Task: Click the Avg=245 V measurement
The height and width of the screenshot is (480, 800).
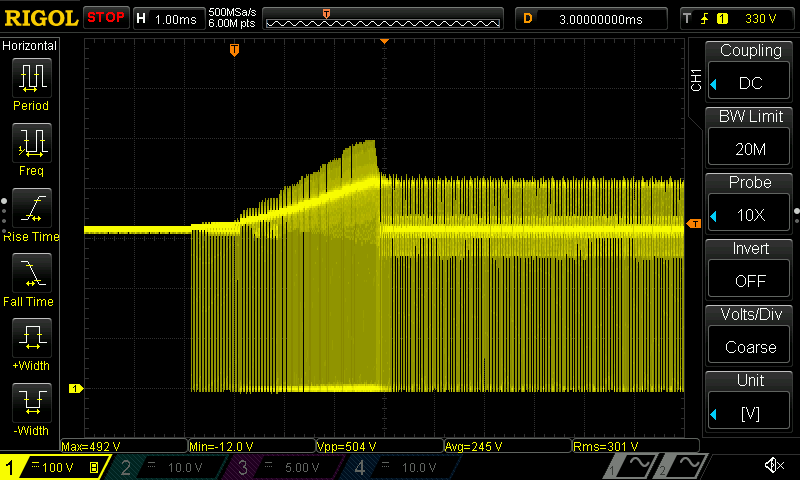Action: tap(474, 447)
